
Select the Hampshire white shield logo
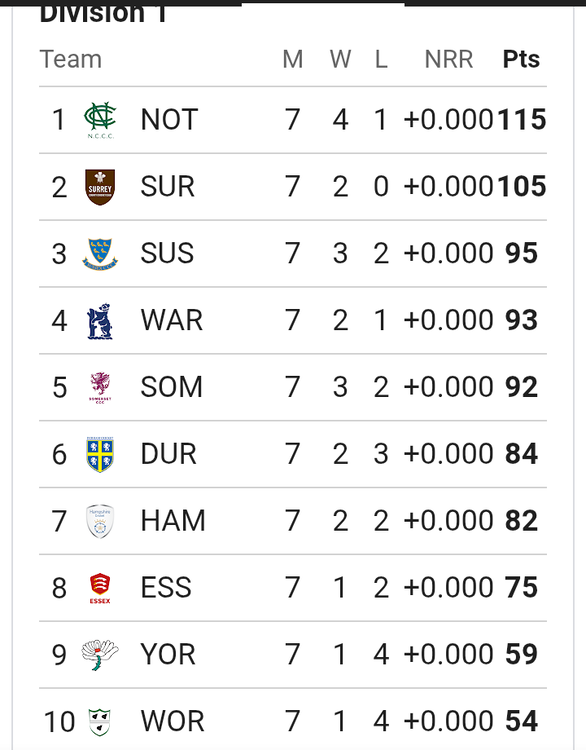pyautogui.click(x=100, y=521)
